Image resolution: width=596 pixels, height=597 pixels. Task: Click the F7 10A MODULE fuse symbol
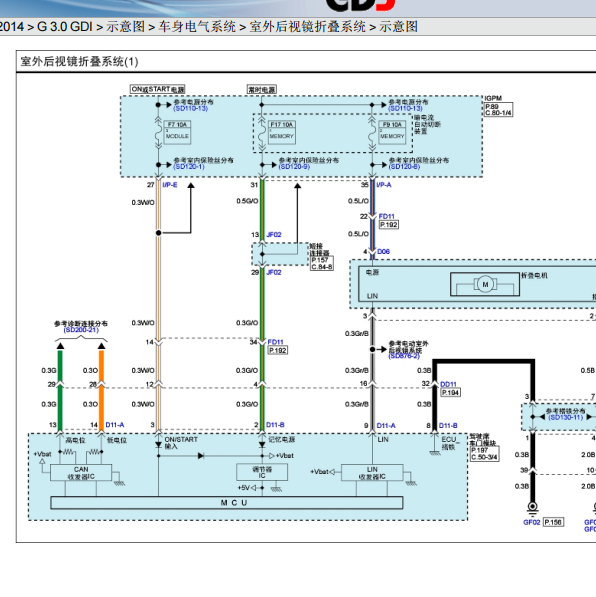177,132
